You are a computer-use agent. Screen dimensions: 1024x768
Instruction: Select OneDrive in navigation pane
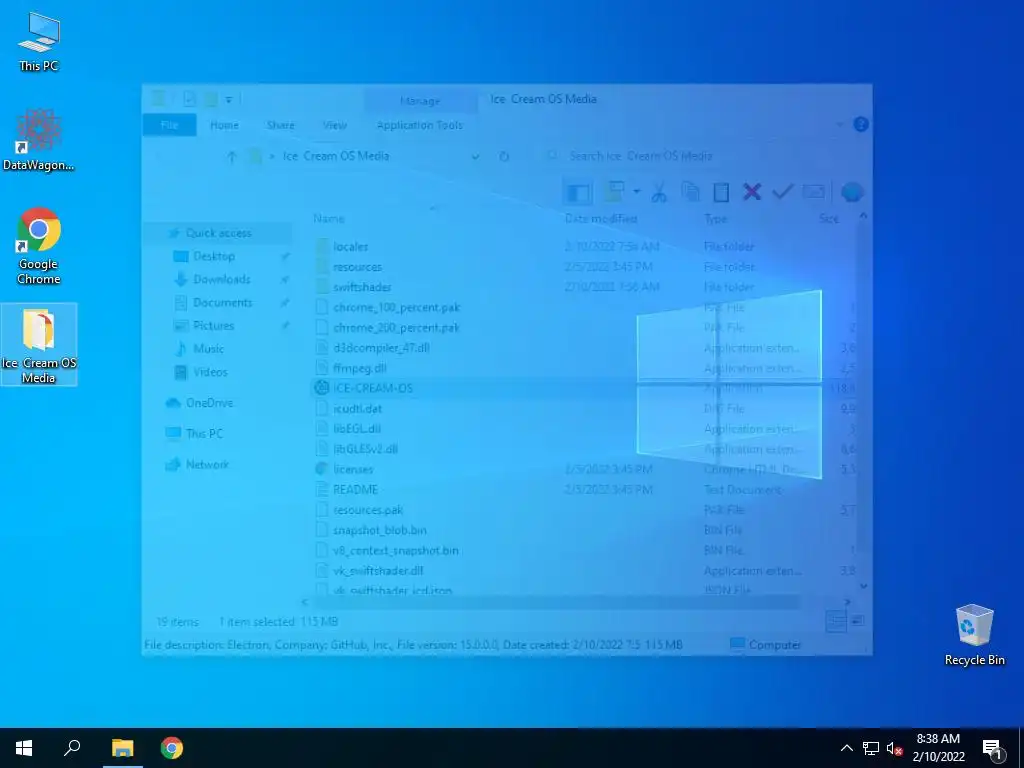tap(209, 403)
